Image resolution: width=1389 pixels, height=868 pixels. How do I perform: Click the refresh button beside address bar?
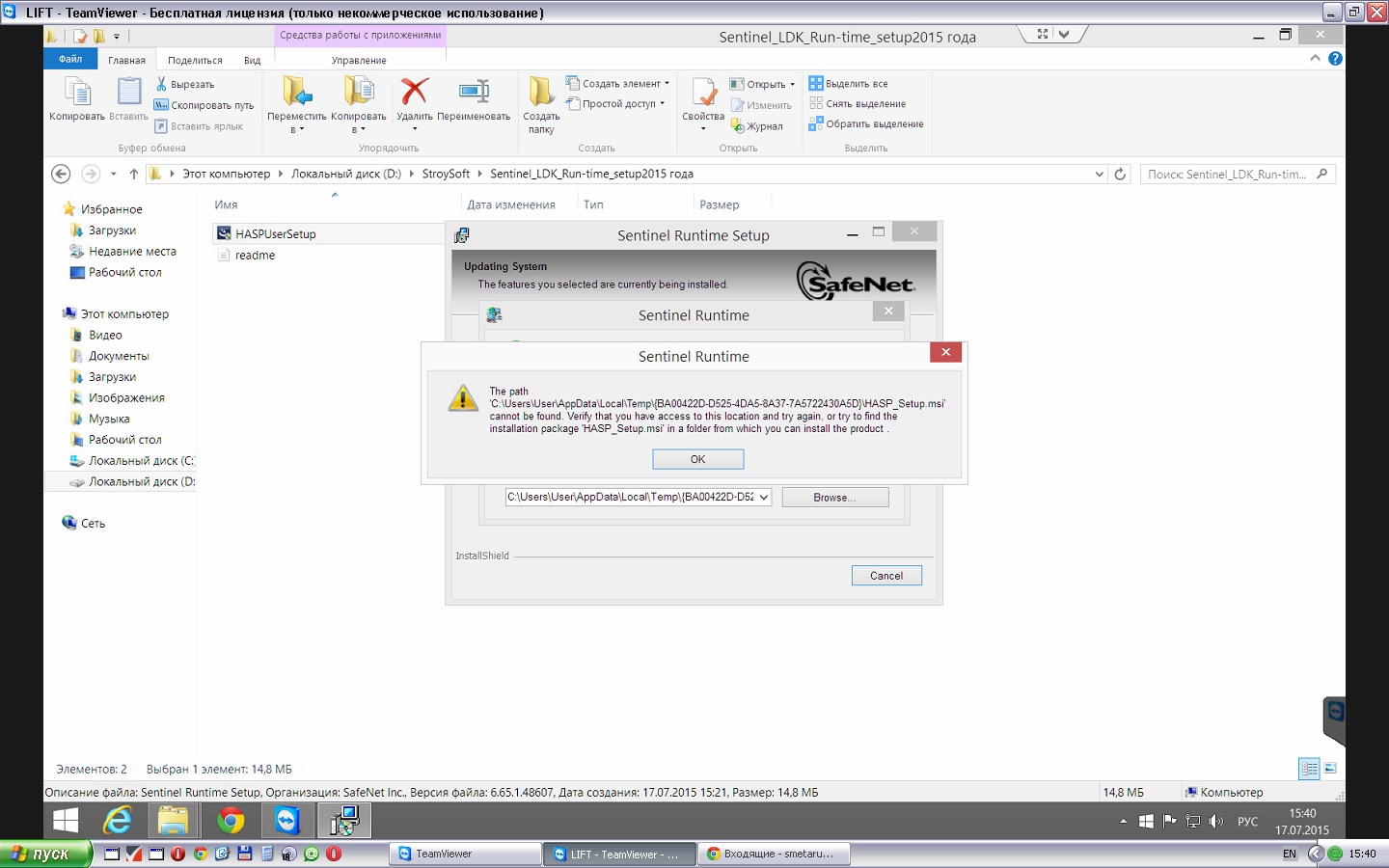[x=1120, y=175]
